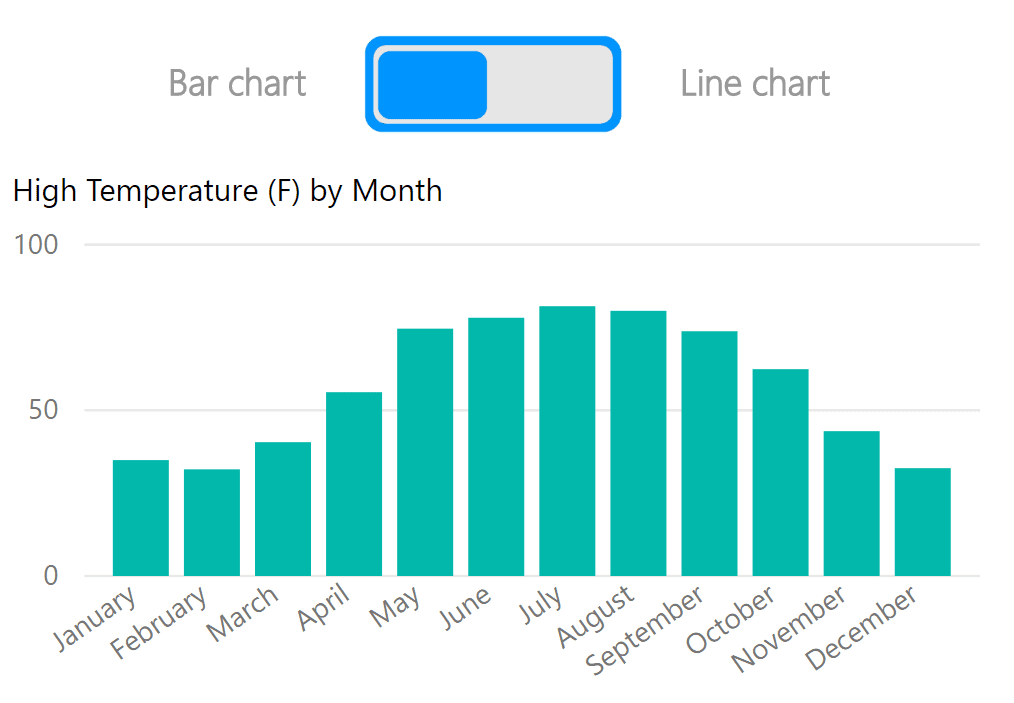The image size is (1014, 703).
Task: Click the January axis label
Action: click(x=95, y=617)
